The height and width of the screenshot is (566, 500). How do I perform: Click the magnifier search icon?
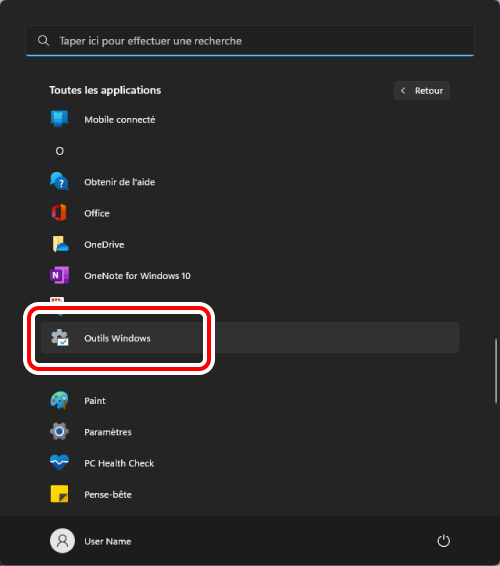click(43, 40)
